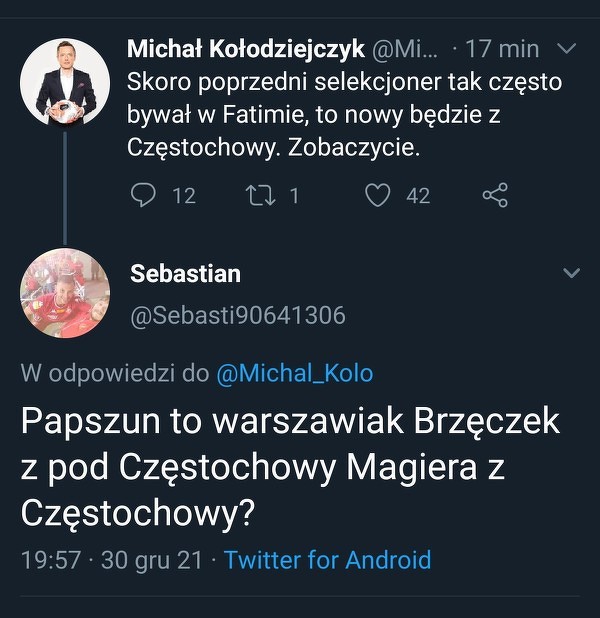Follow the @Michal_Kolo mention link

[294, 374]
